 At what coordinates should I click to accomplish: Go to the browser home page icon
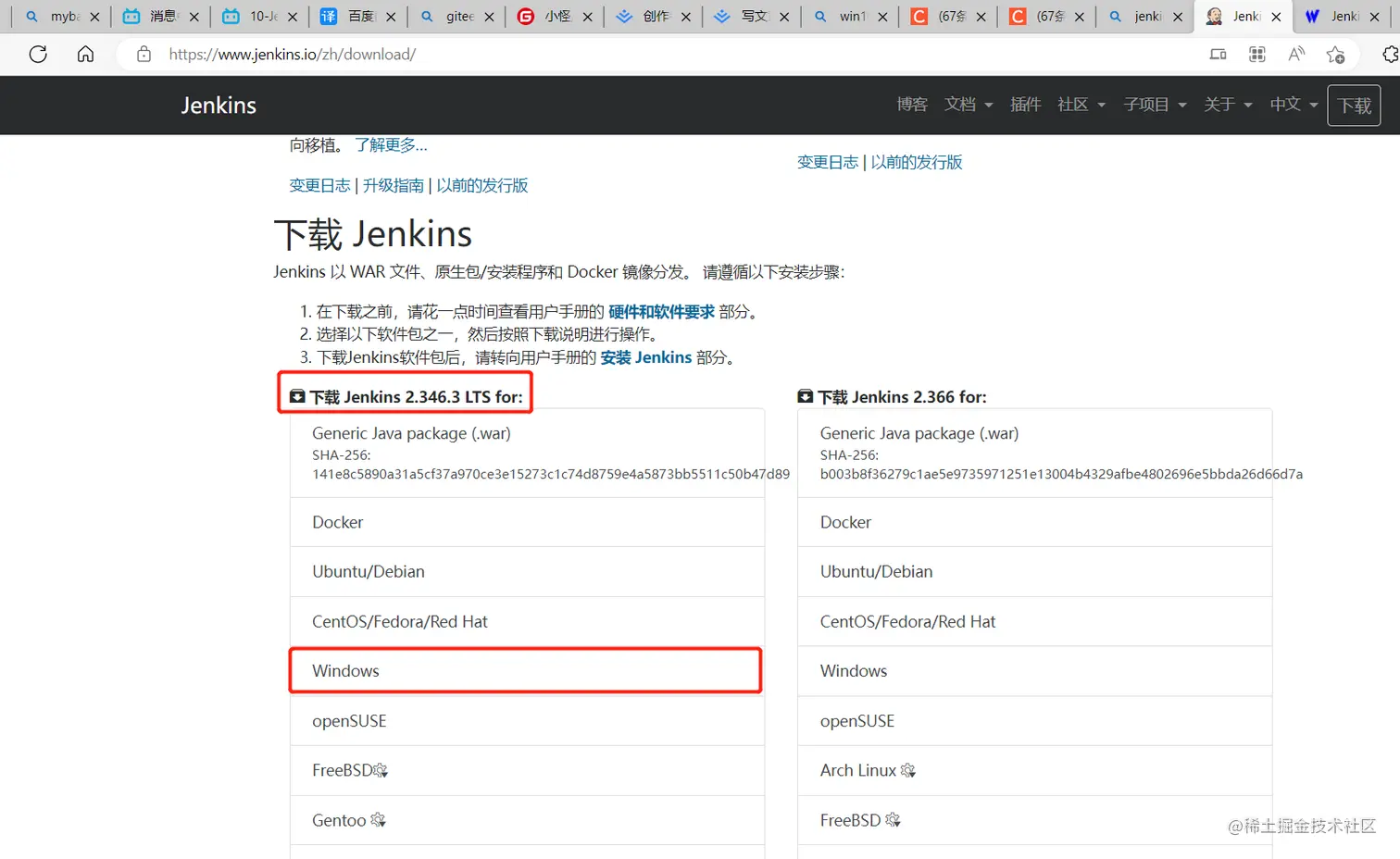point(85,55)
